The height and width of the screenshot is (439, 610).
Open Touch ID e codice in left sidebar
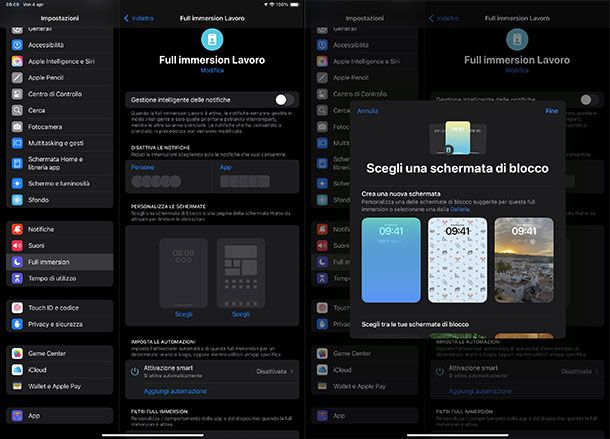point(60,308)
